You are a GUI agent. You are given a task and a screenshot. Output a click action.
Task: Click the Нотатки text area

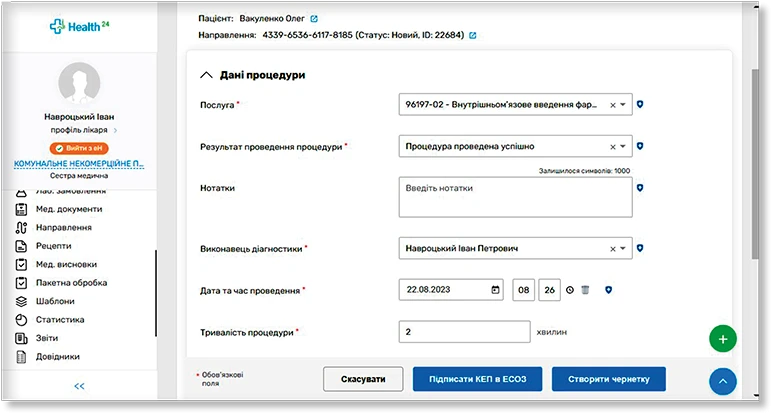(x=516, y=197)
